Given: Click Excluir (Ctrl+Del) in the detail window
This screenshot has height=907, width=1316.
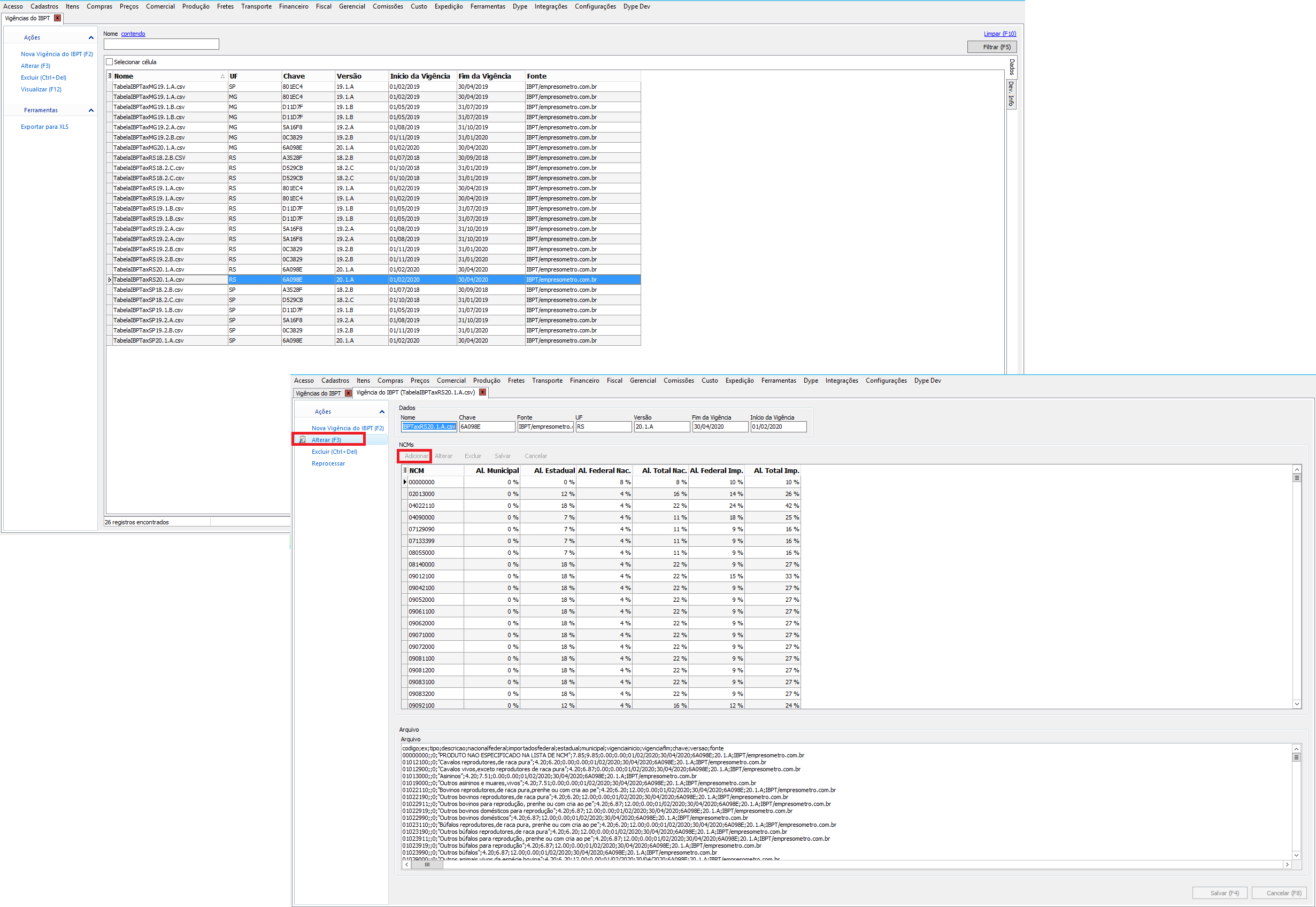Looking at the screenshot, I should [x=334, y=452].
